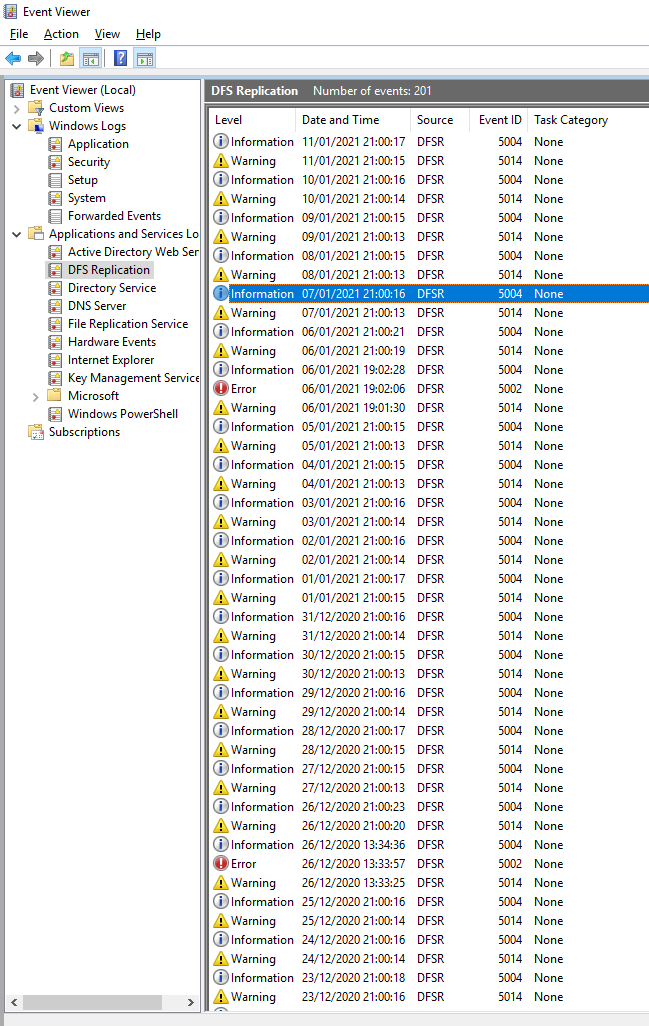Click the Warning icon at 11/01/2021 21:00:15

[x=221, y=161]
